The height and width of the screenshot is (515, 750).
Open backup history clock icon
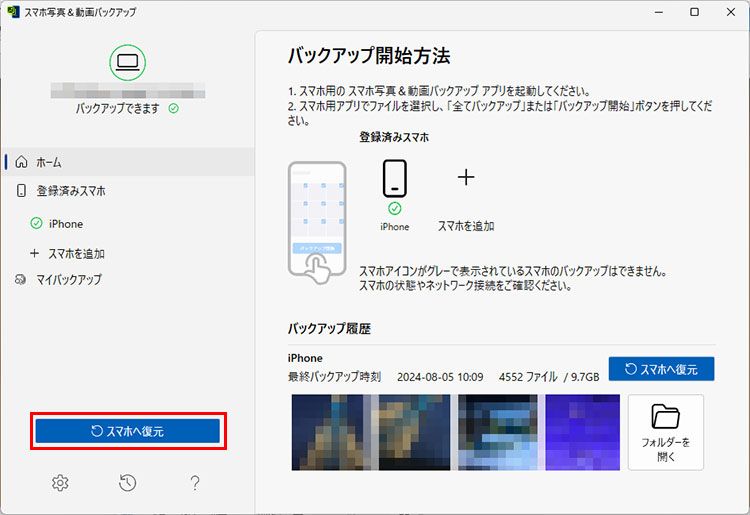(127, 484)
